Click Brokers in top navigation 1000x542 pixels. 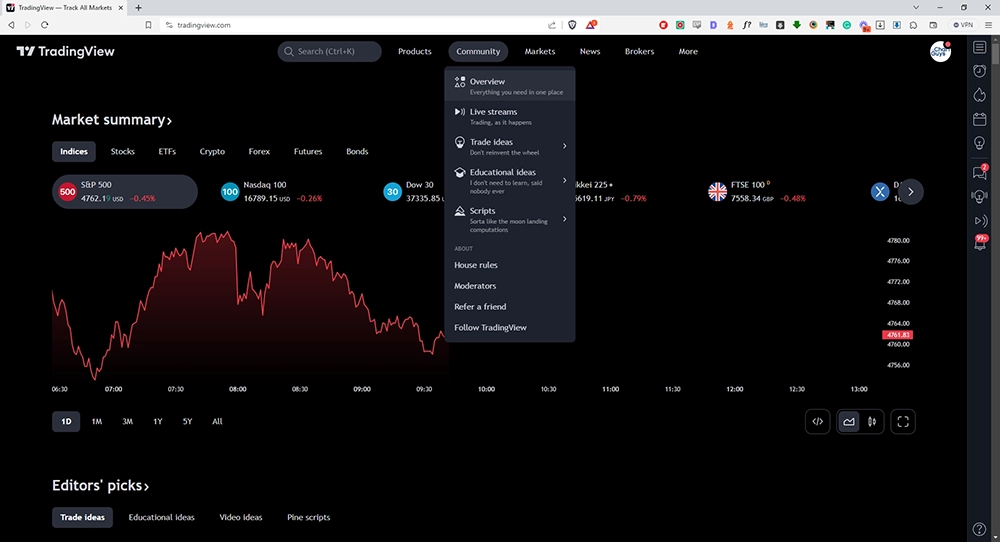tap(640, 52)
